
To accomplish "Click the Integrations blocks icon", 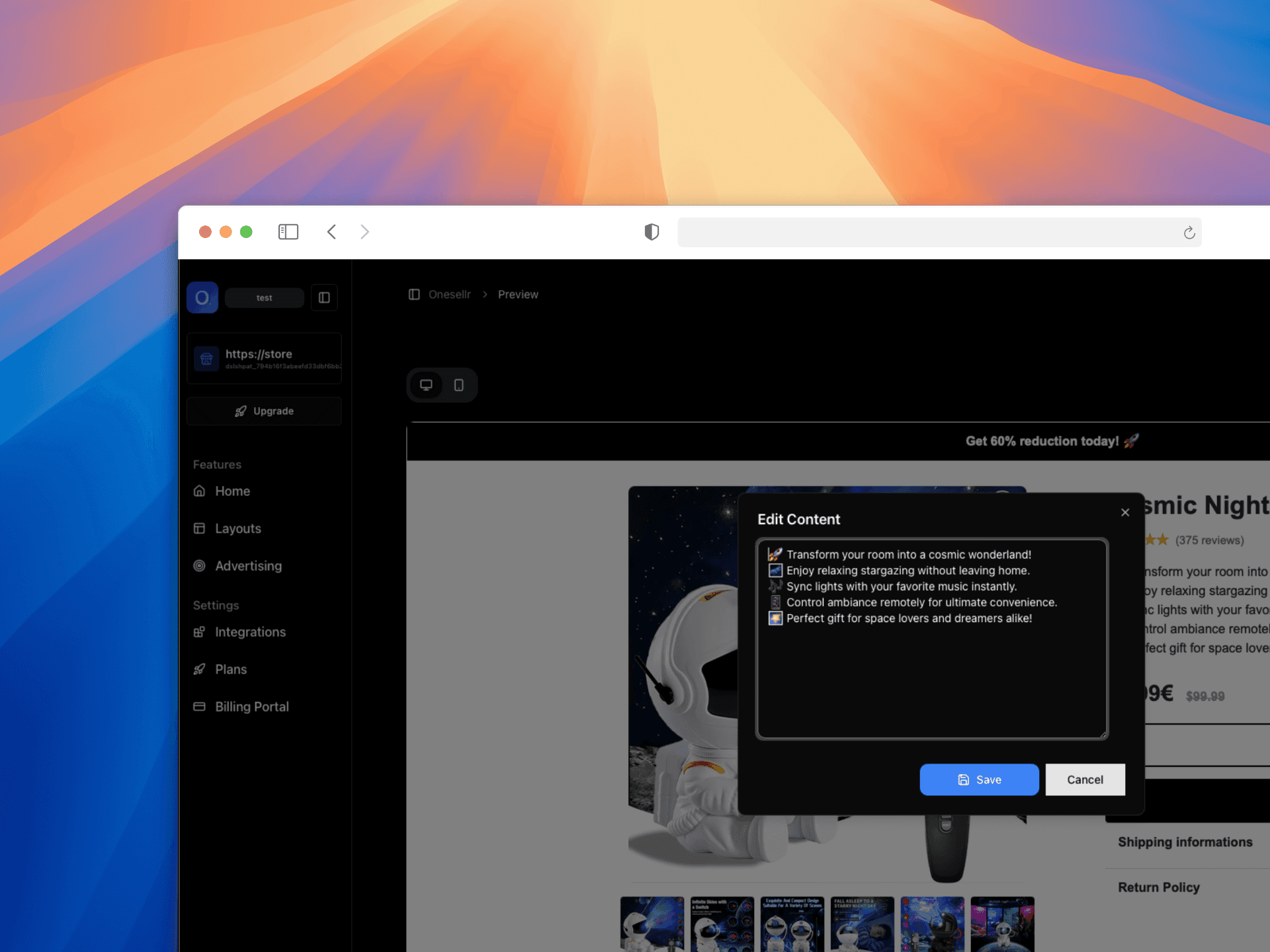I will point(199,632).
